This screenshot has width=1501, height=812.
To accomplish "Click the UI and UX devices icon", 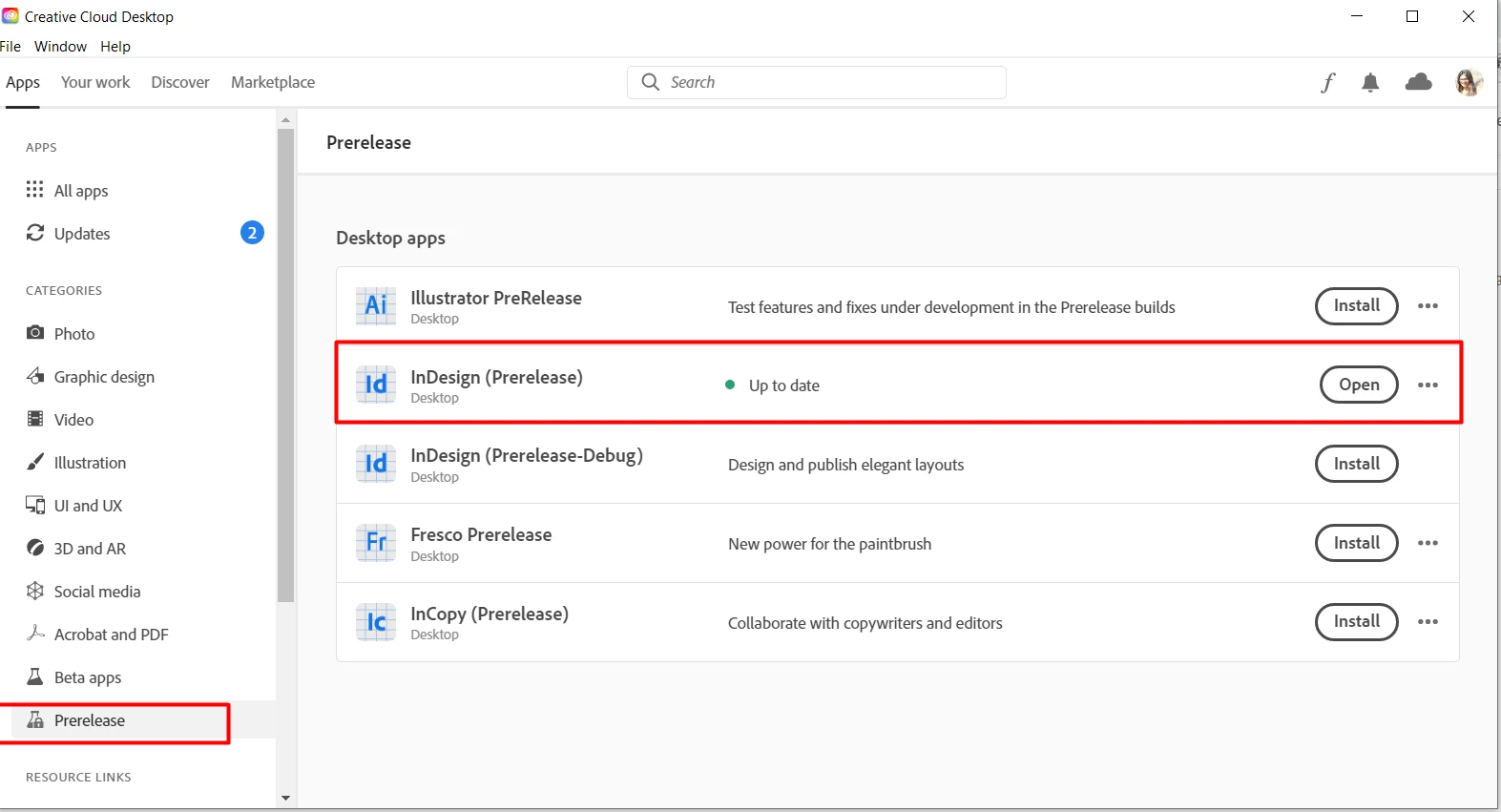I will click(35, 505).
